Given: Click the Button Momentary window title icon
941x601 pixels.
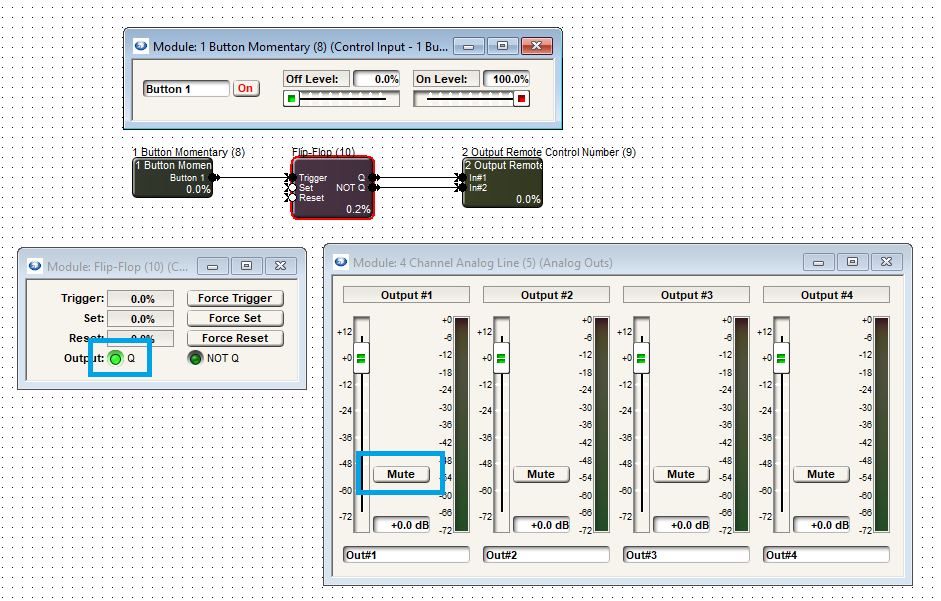Looking at the screenshot, I should click(141, 46).
